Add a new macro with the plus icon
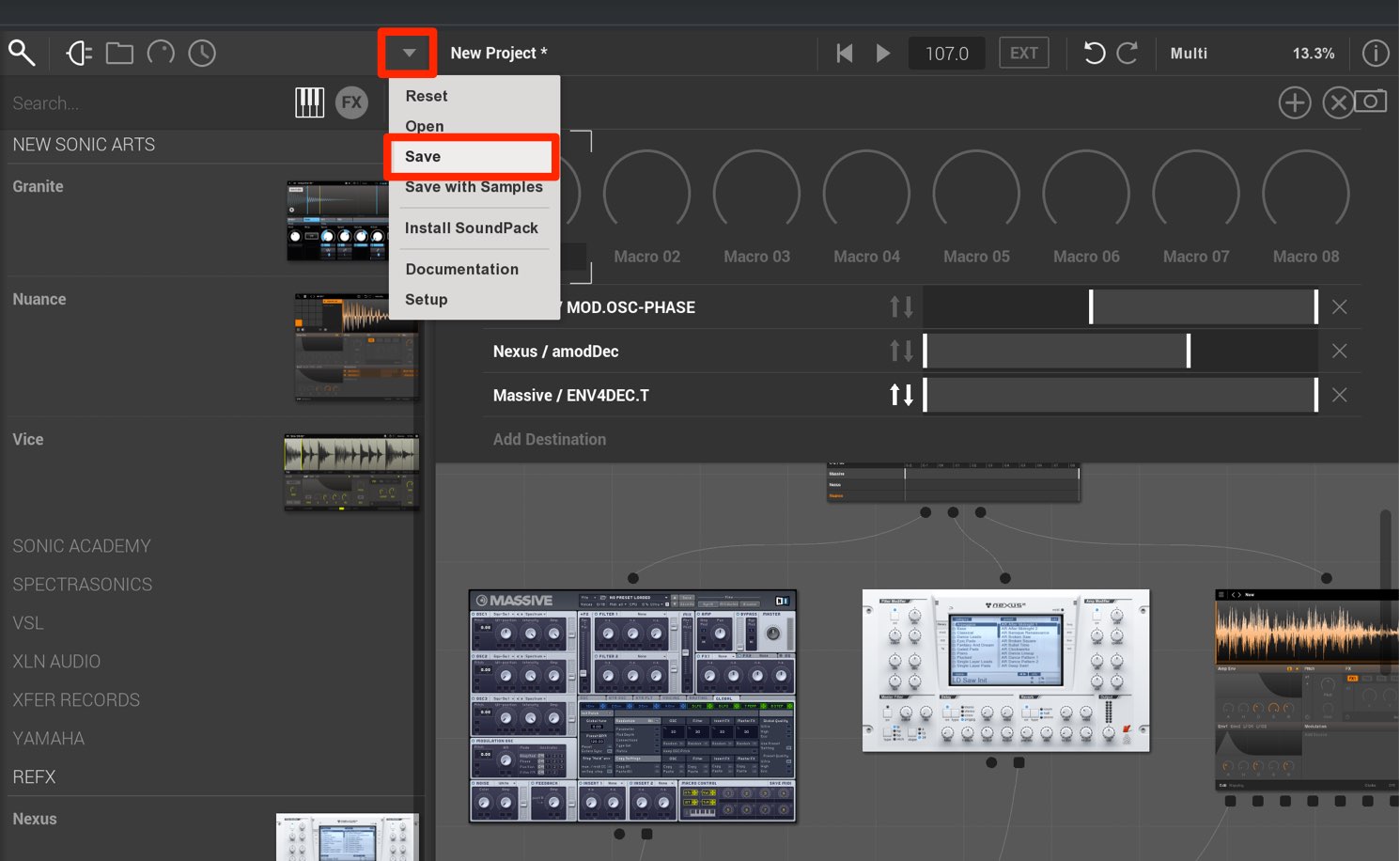The height and width of the screenshot is (861, 1400). click(1295, 102)
